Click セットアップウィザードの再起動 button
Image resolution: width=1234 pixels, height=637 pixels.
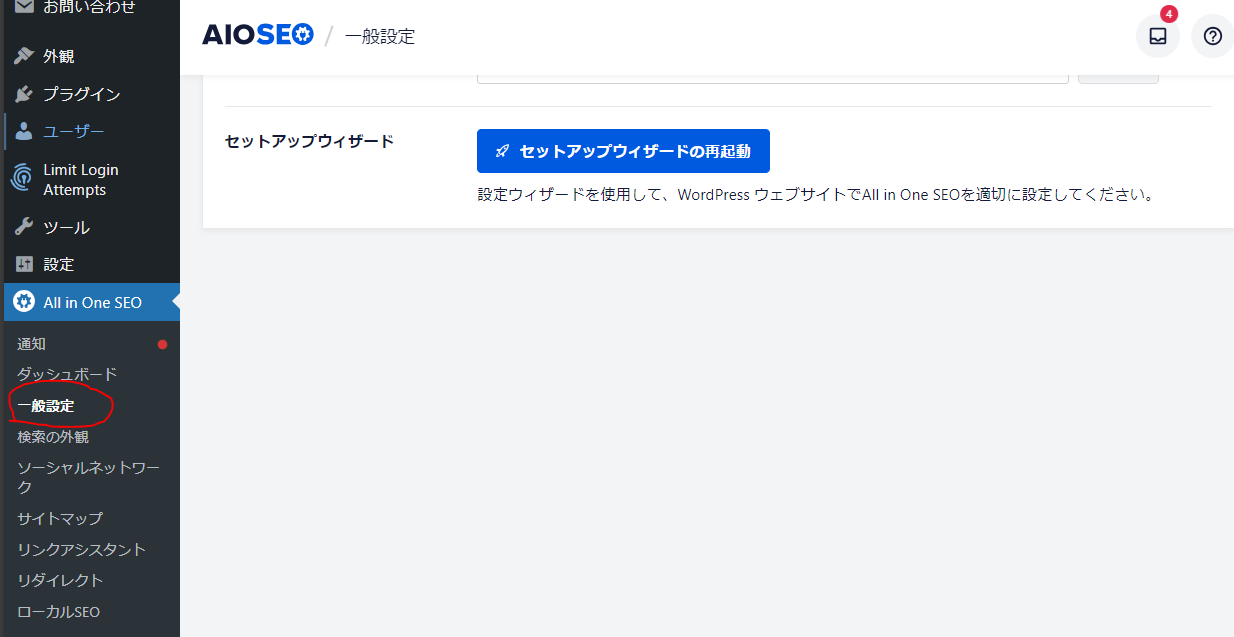[x=623, y=151]
